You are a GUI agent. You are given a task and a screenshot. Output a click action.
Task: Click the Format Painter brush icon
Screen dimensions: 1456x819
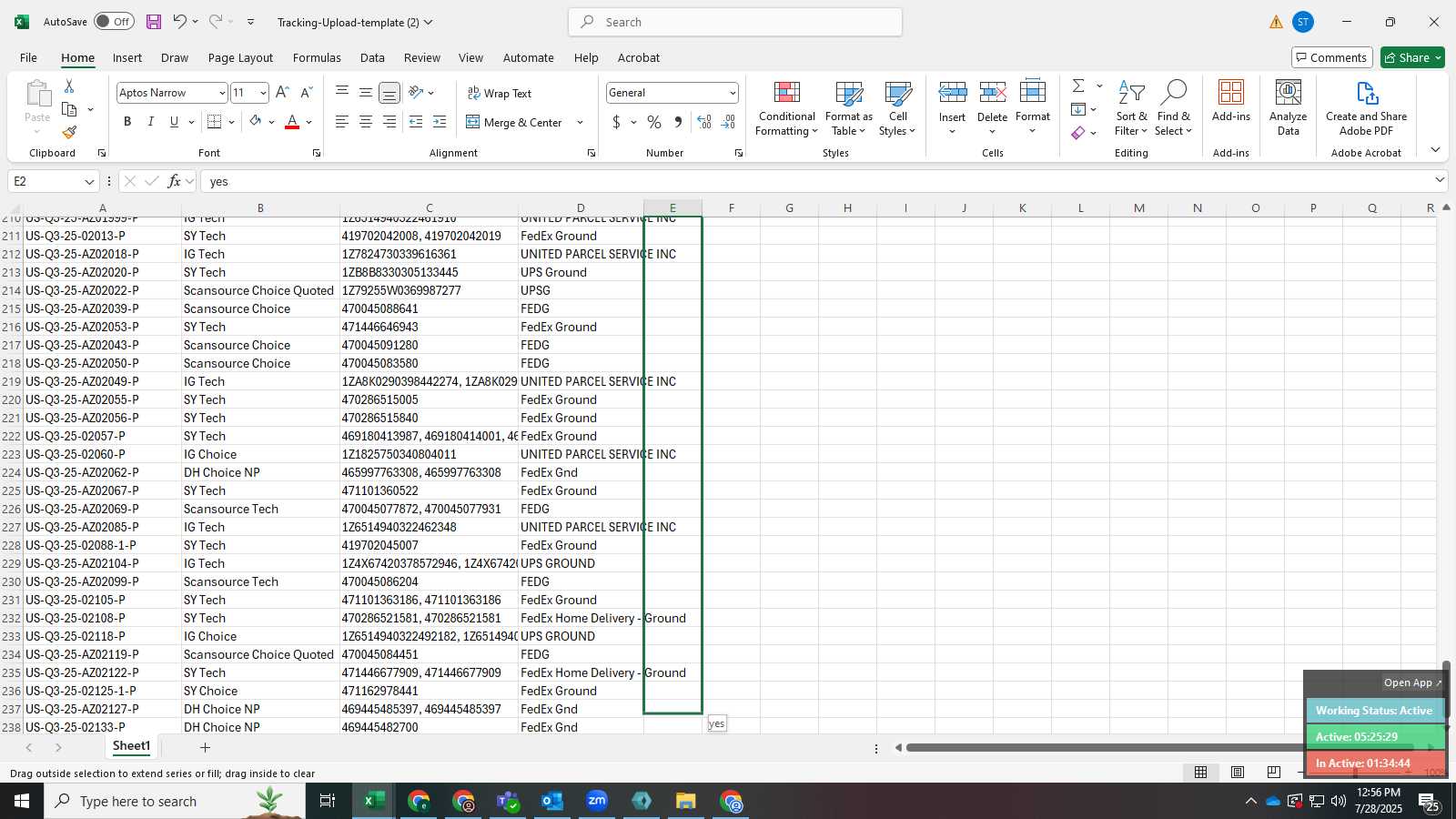pyautogui.click(x=69, y=133)
